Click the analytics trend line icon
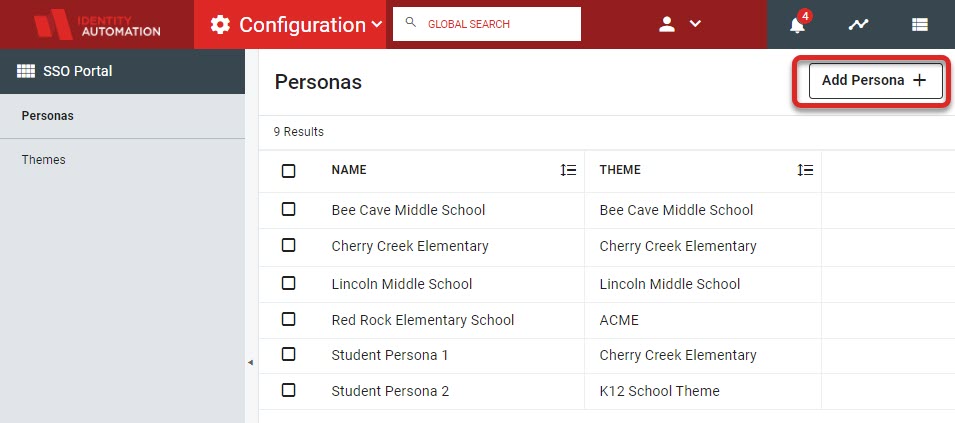This screenshot has height=423, width=955. (858, 24)
